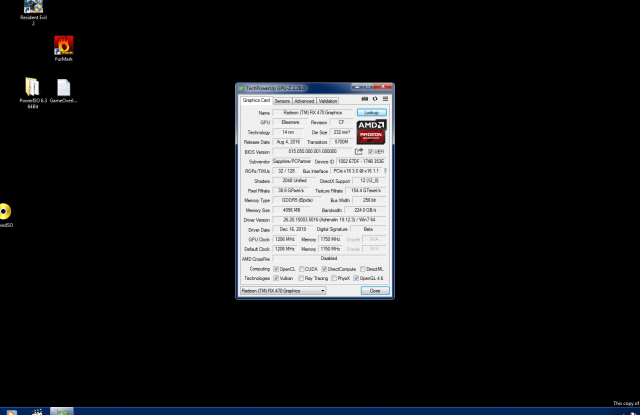
Task: Toggle the Ray Tracing checkbox
Action: click(x=301, y=278)
